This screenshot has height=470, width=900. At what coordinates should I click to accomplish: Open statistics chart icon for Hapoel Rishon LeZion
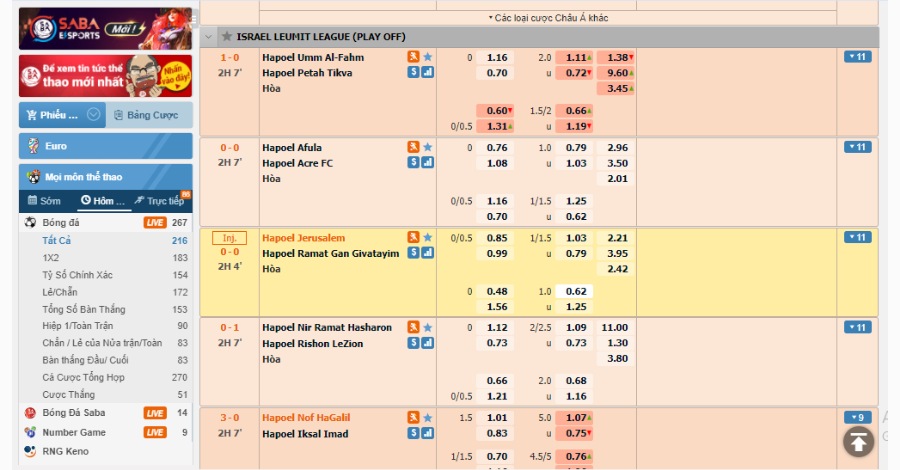[428, 343]
